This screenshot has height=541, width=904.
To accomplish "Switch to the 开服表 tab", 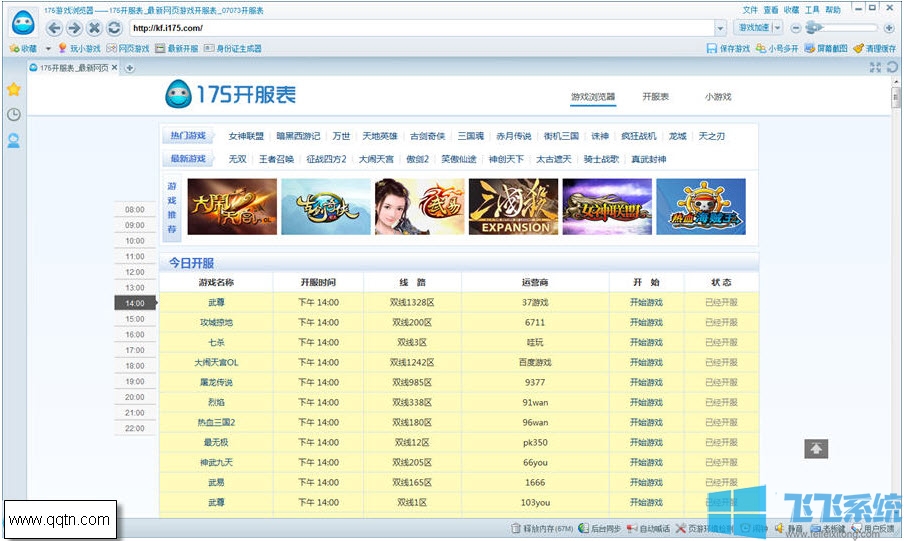I will (x=655, y=97).
